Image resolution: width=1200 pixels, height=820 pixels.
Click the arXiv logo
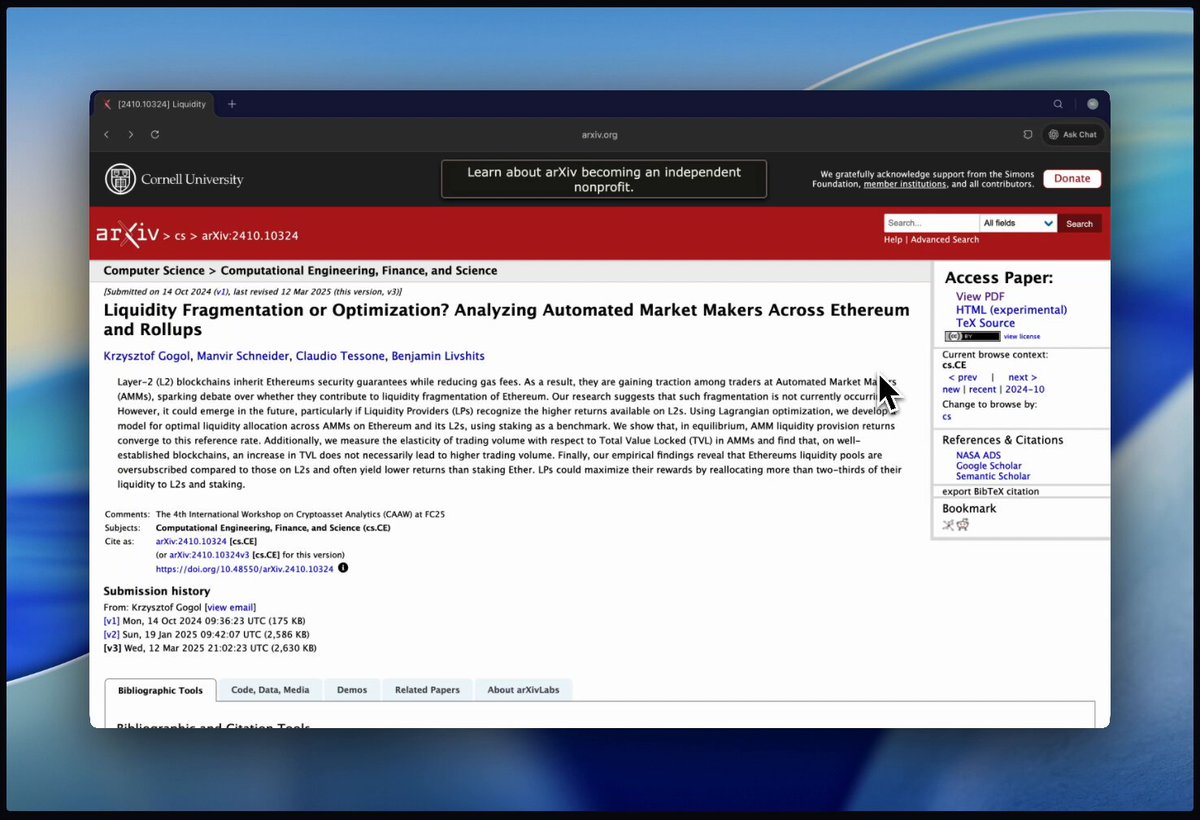(127, 234)
